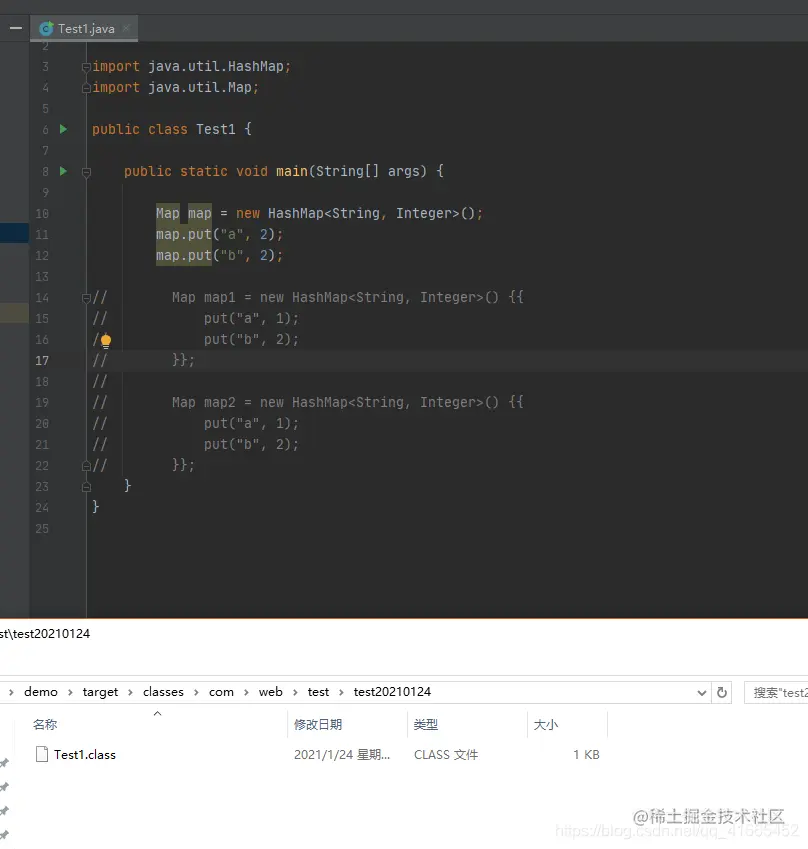
Task: Click commented 'Map map2' line
Action: coord(348,402)
